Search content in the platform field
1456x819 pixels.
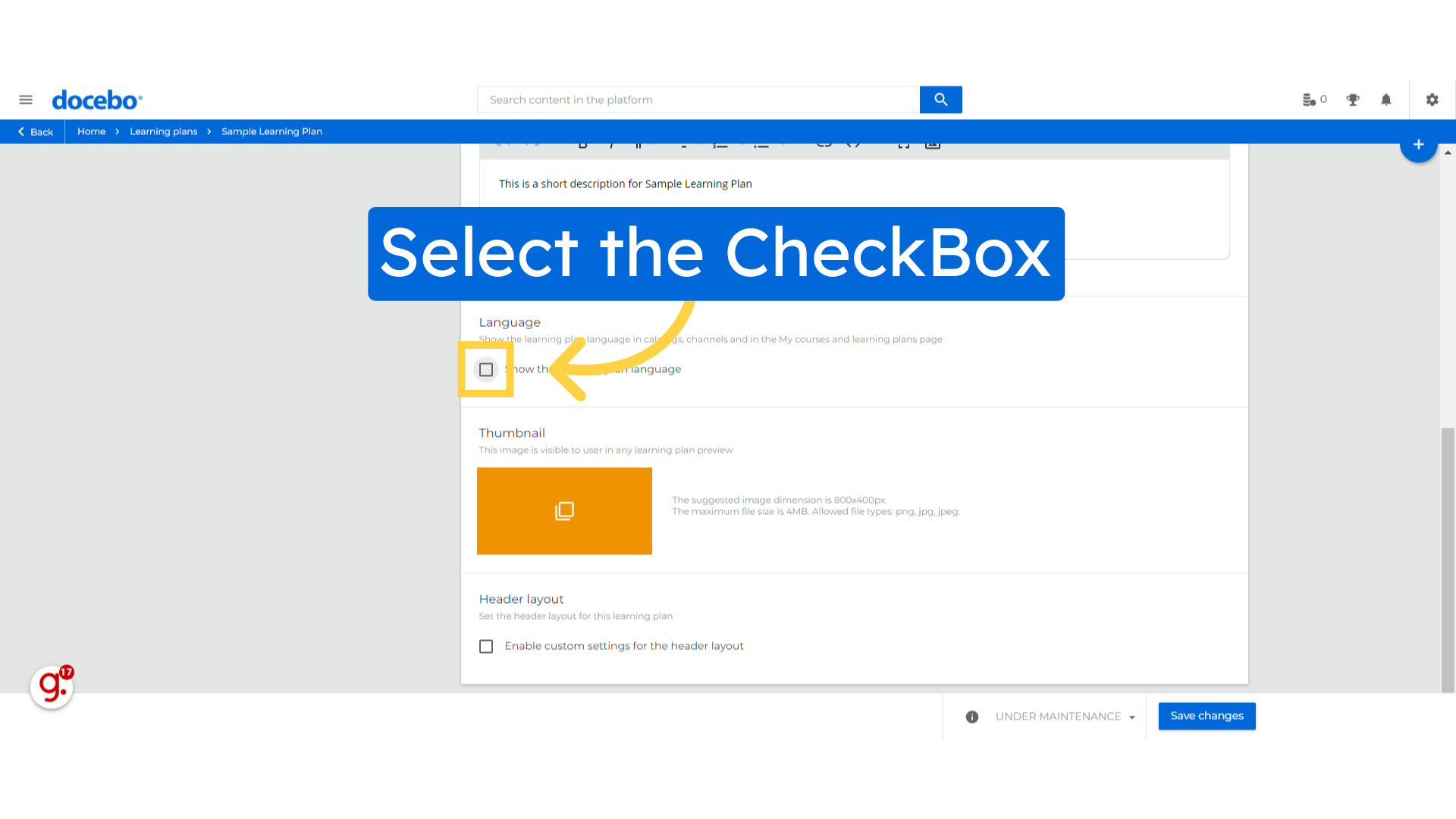click(699, 99)
